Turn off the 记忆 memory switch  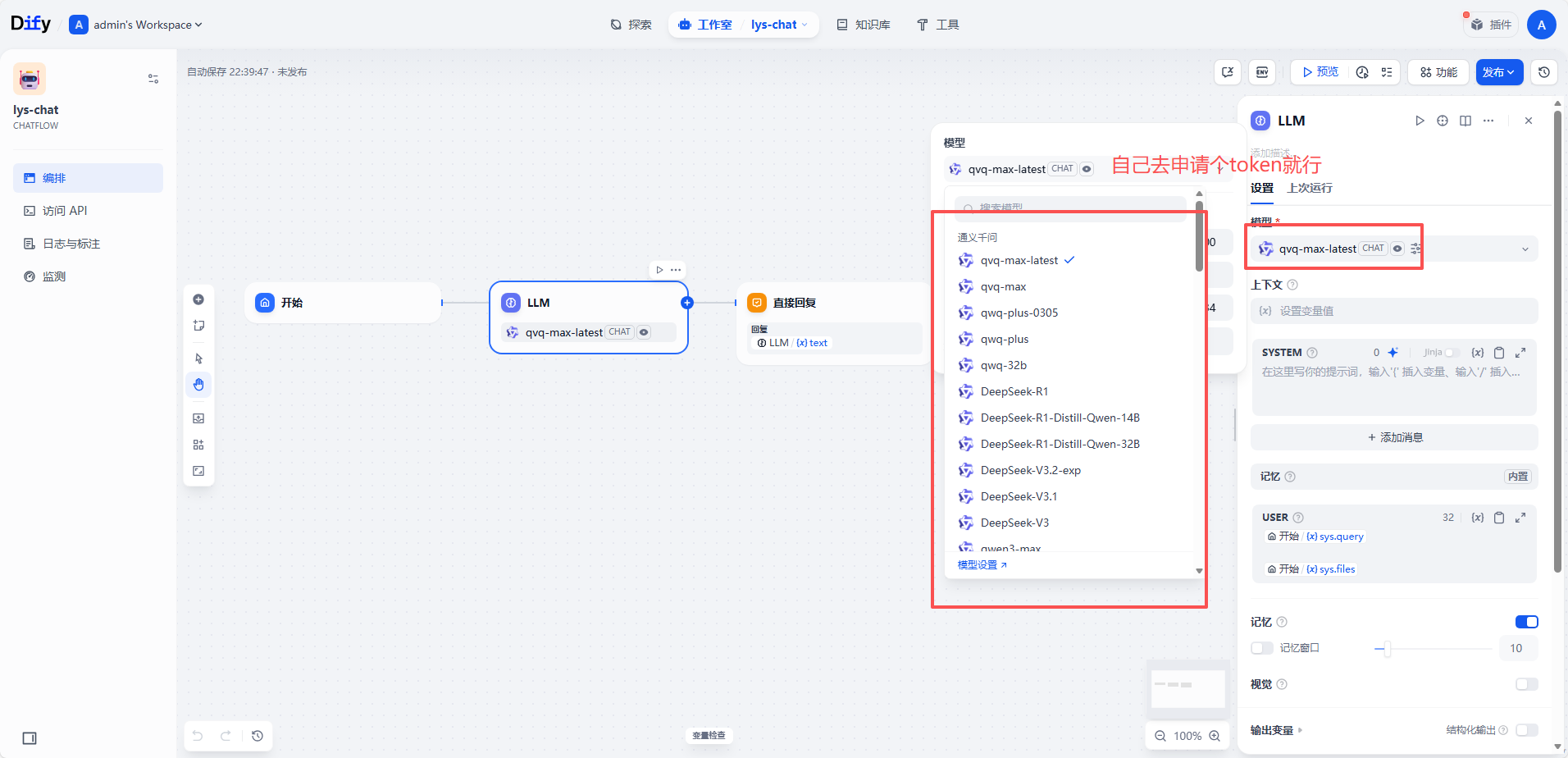coord(1527,622)
